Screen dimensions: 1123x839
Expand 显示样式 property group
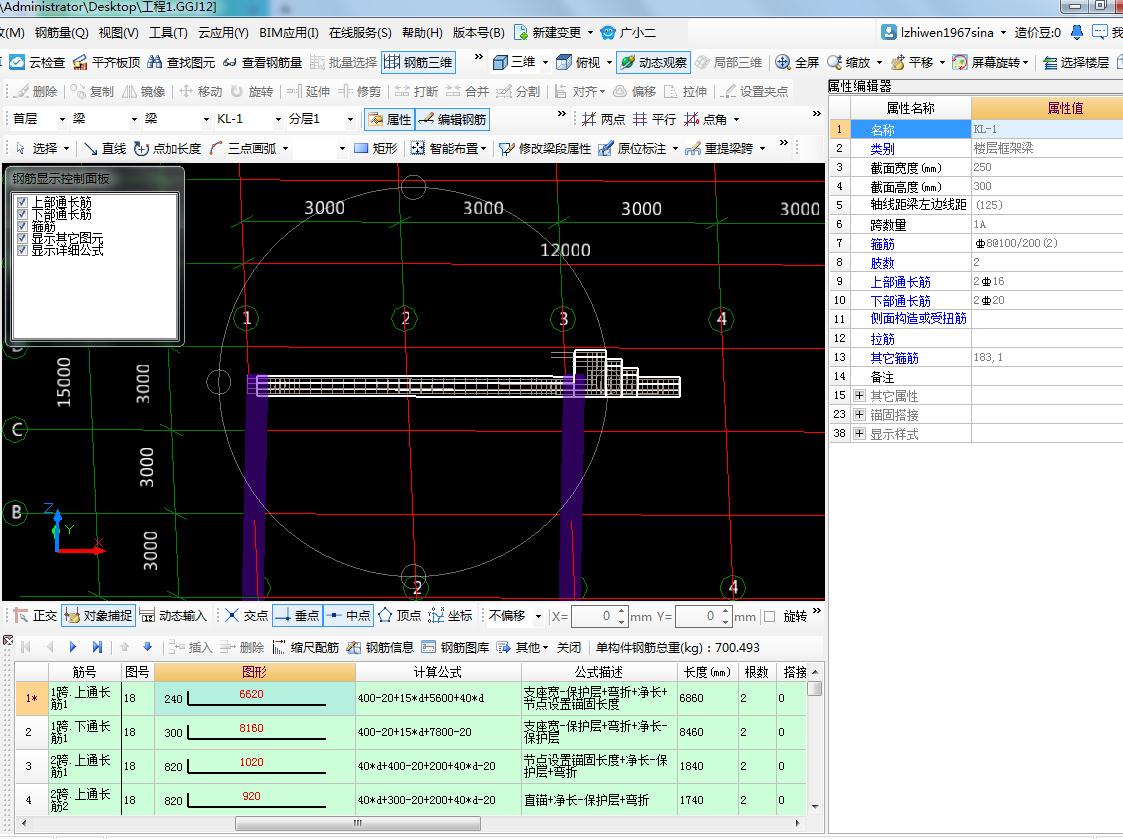pos(859,433)
